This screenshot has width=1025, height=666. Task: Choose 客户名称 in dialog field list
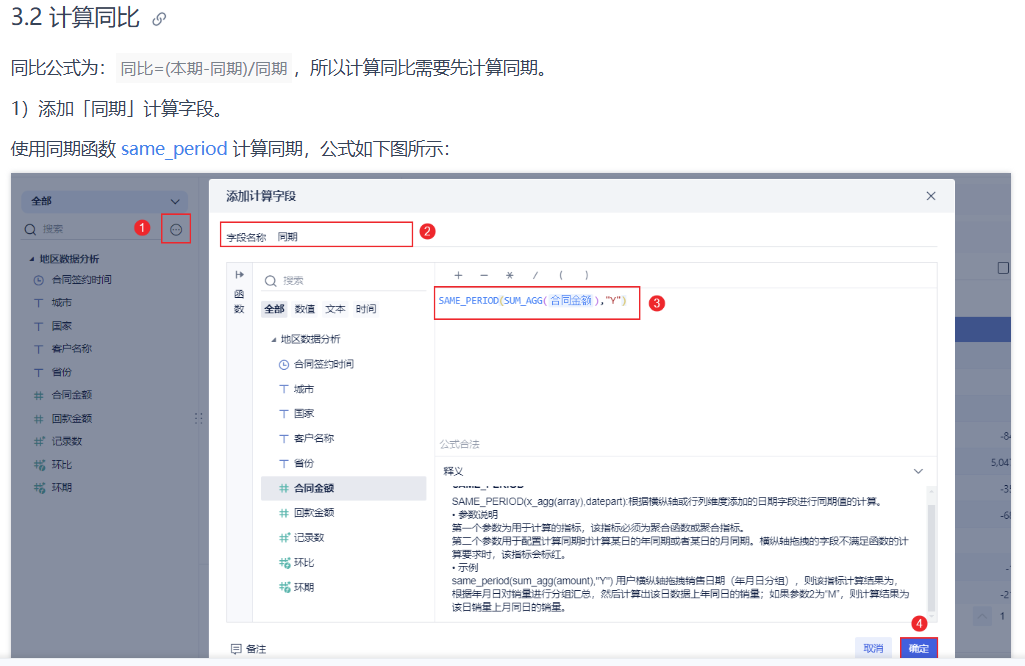[314, 439]
